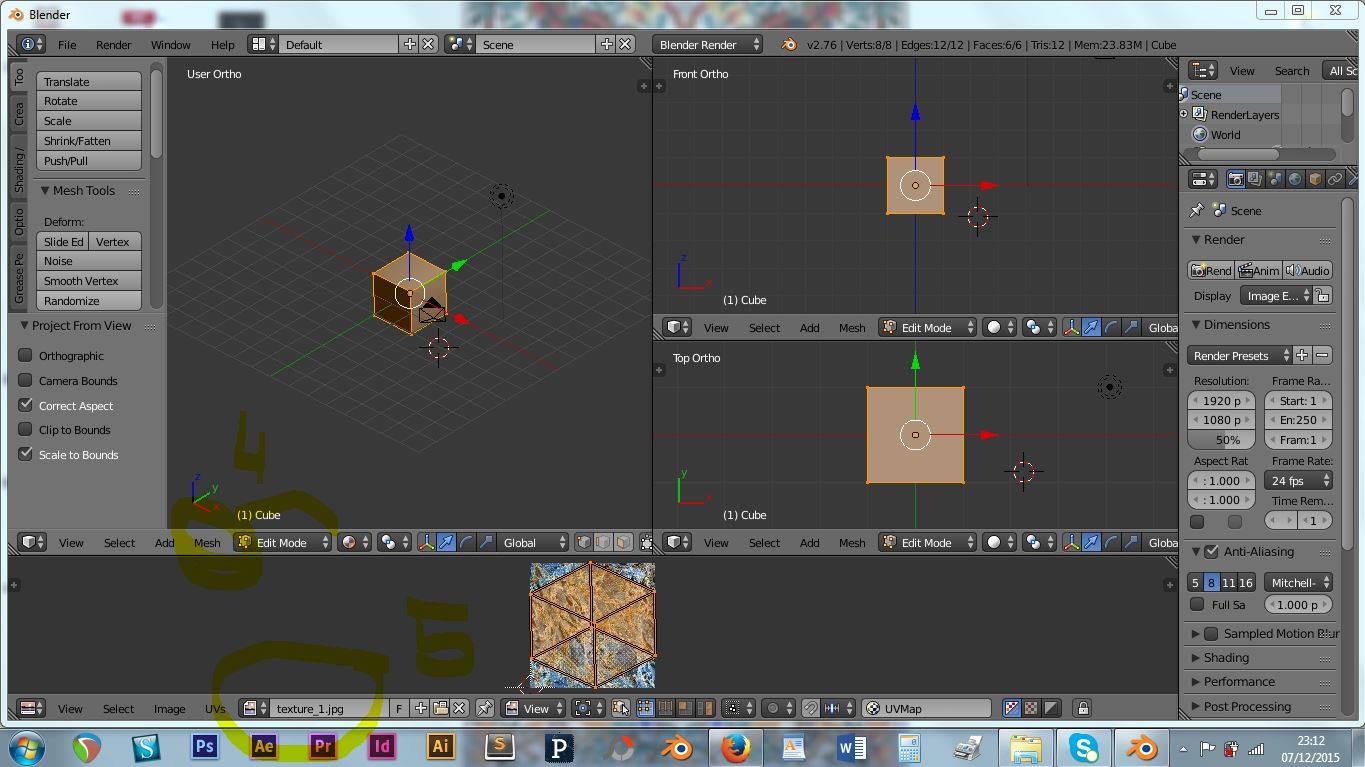Enable the Orthographic checkbox

coord(26,355)
